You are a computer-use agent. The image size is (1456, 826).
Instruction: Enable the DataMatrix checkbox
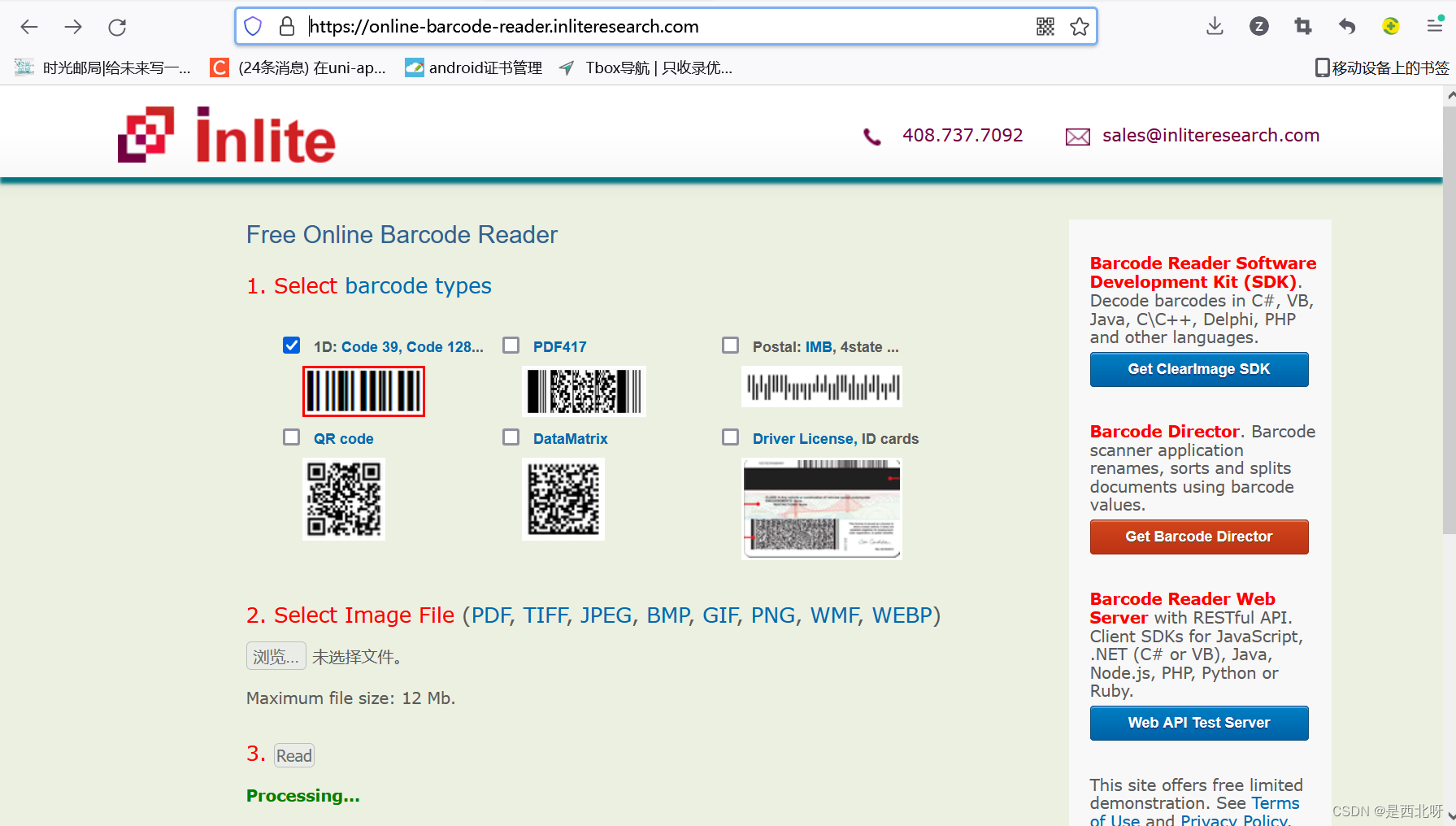[x=511, y=437]
